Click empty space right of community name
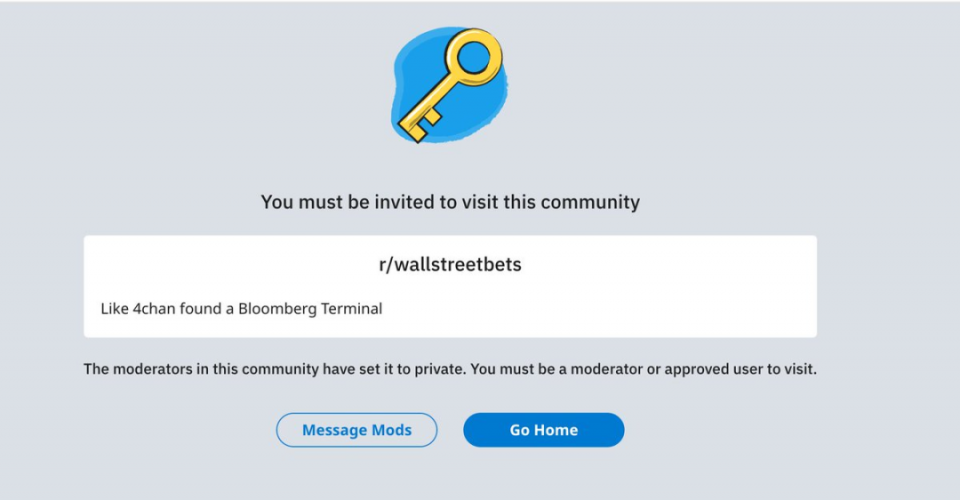 point(680,265)
